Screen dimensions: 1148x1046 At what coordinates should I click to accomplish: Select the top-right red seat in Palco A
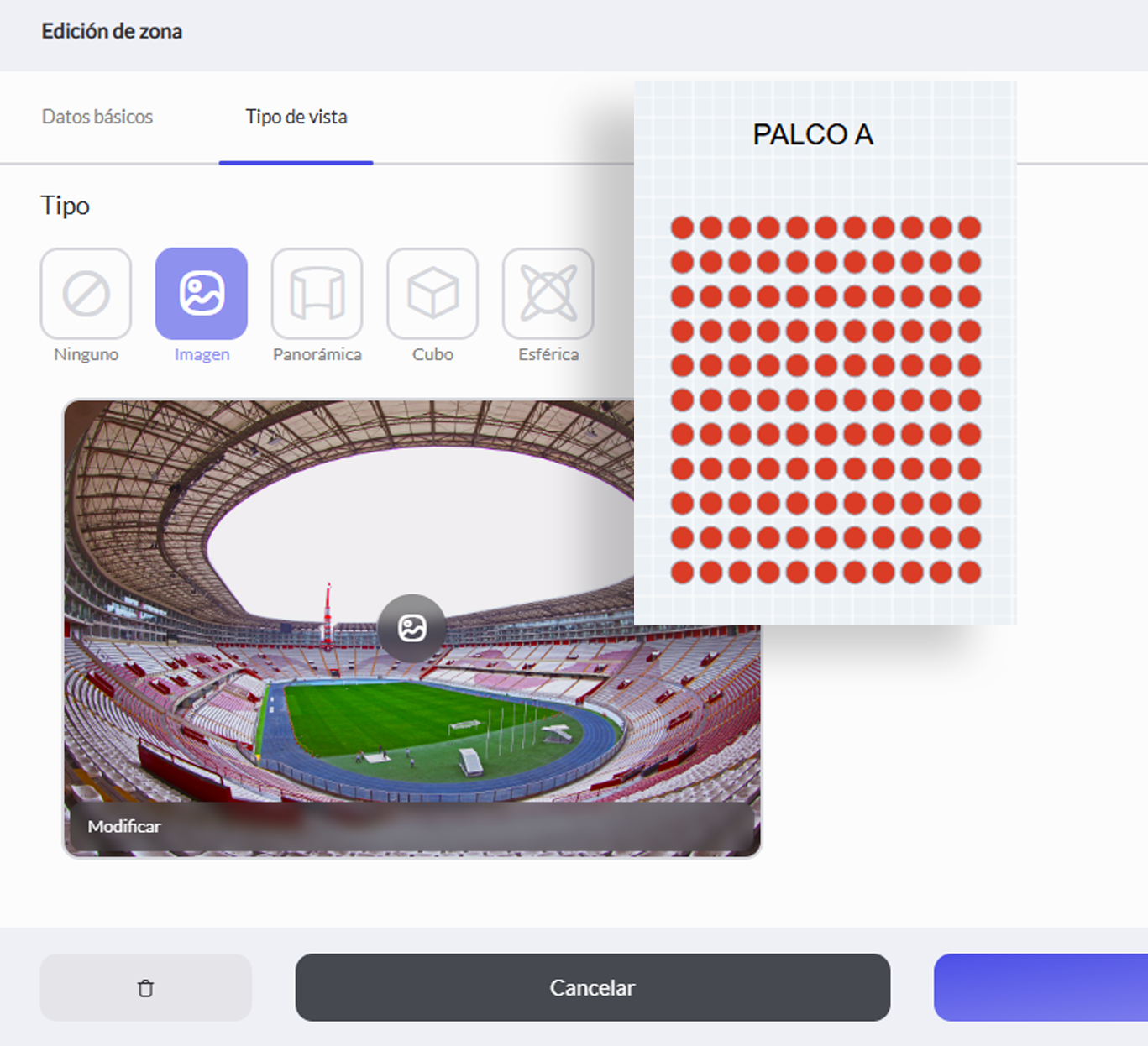(970, 228)
